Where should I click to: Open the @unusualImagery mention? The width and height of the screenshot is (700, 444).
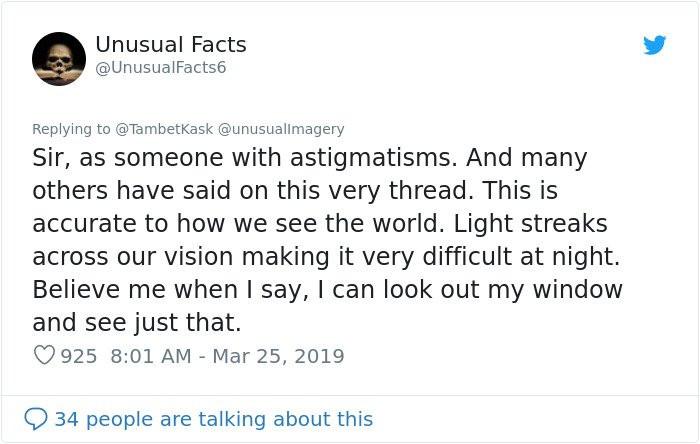pos(281,129)
